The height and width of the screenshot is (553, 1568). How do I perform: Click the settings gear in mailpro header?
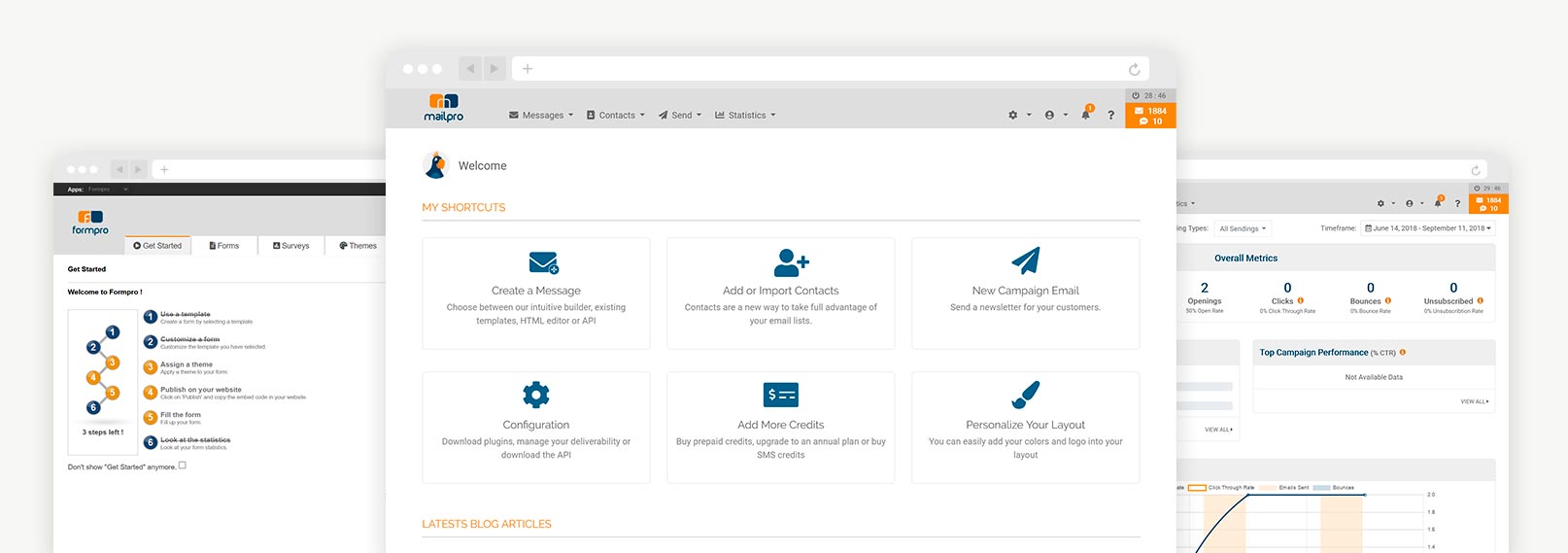pyautogui.click(x=1013, y=115)
